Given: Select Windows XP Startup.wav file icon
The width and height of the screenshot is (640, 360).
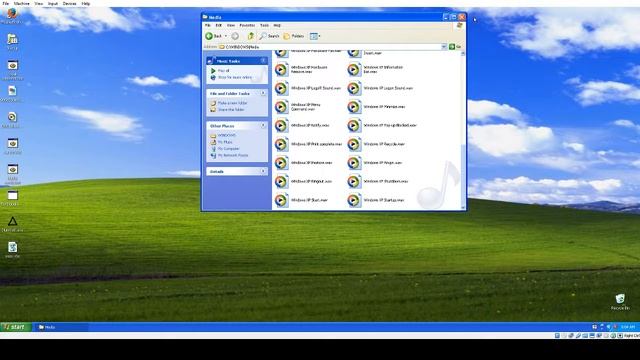Looking at the screenshot, I should click(x=354, y=200).
